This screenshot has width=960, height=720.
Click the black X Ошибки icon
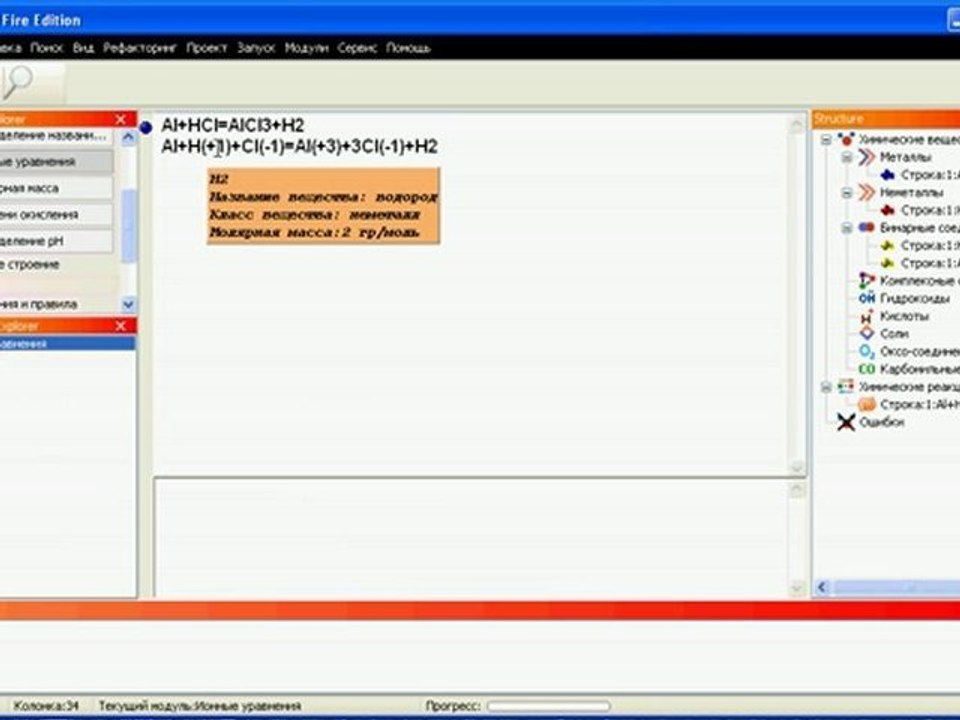point(846,422)
